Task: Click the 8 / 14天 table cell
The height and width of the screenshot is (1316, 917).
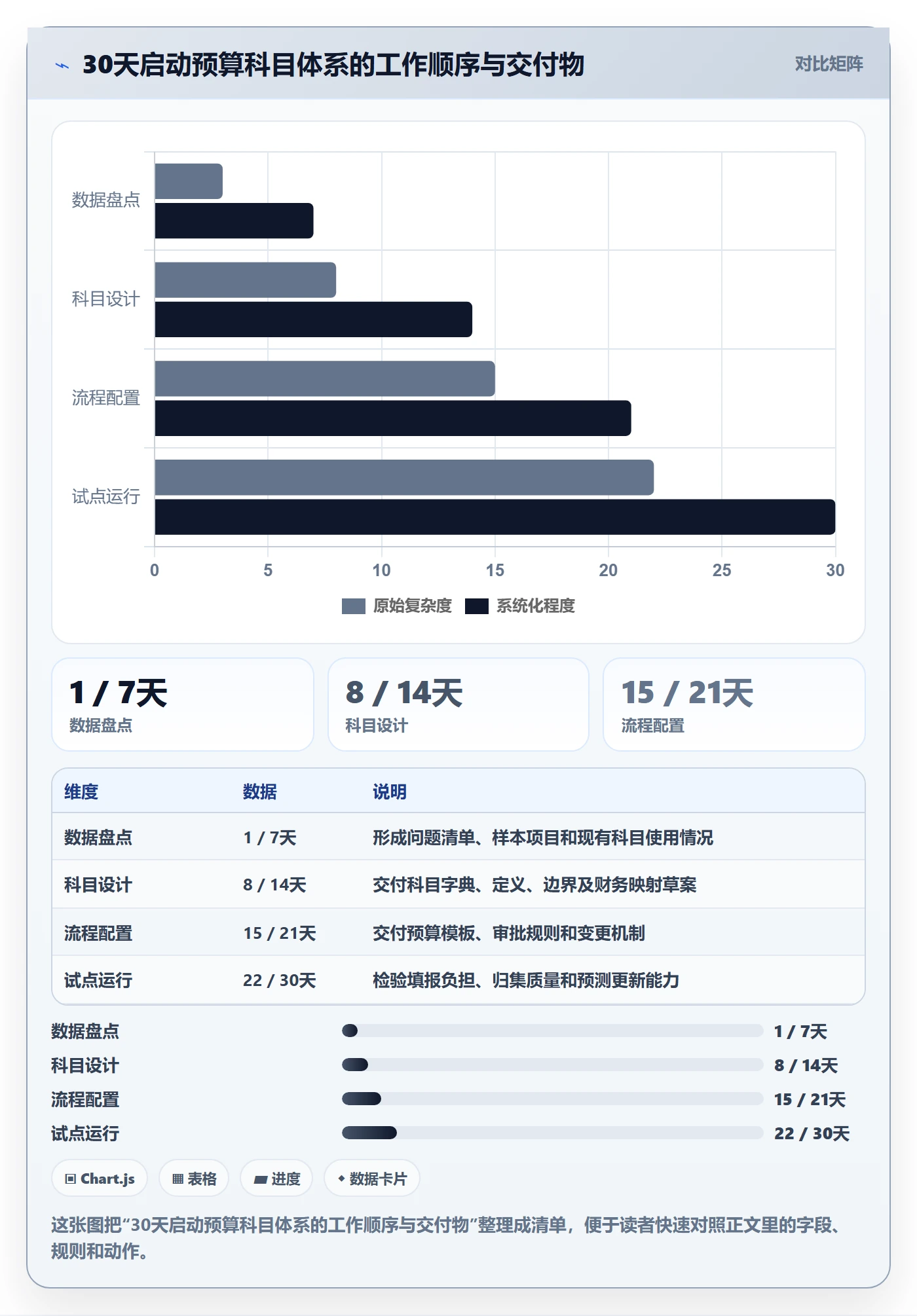Action: point(274,885)
